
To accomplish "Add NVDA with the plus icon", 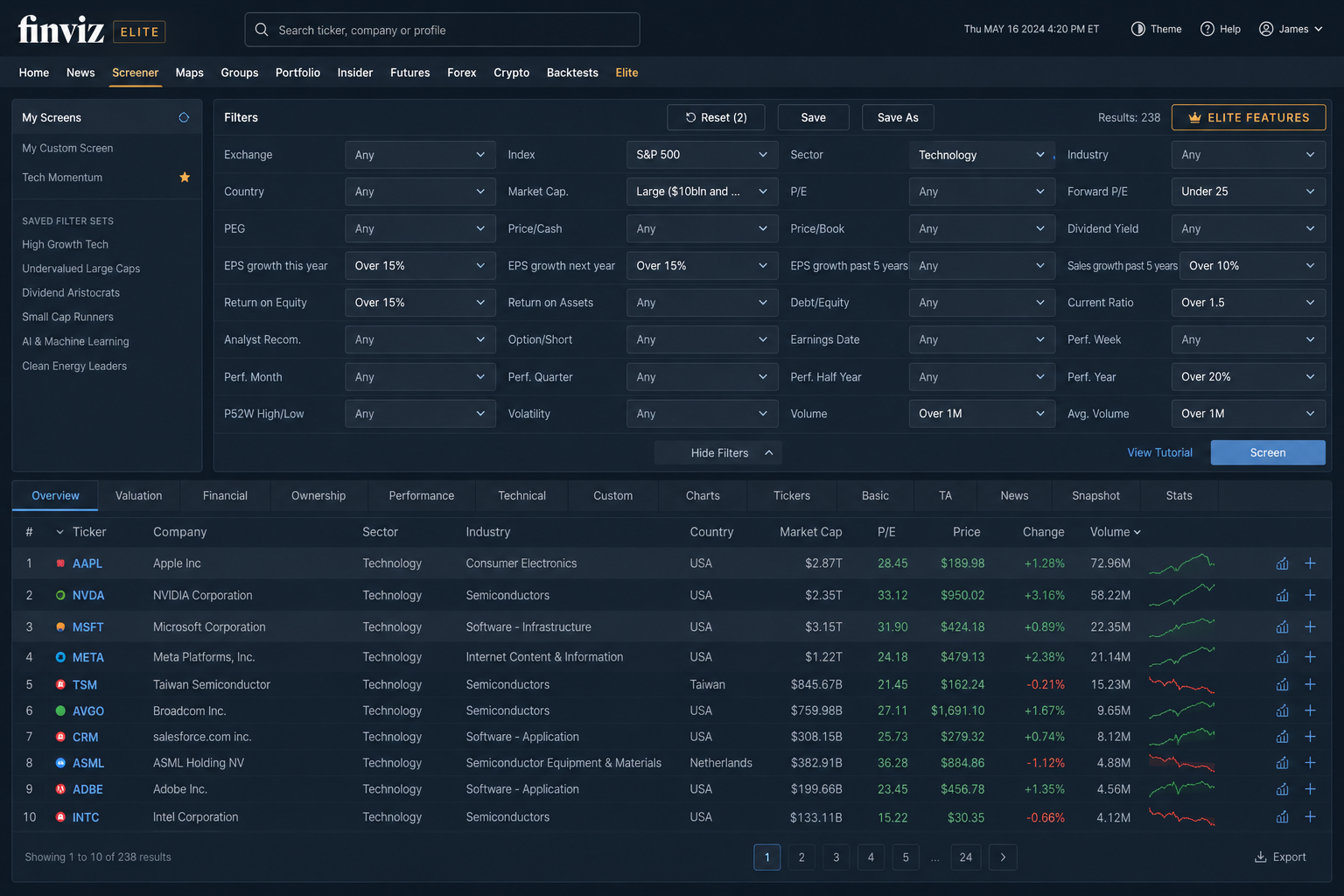I will coord(1310,595).
